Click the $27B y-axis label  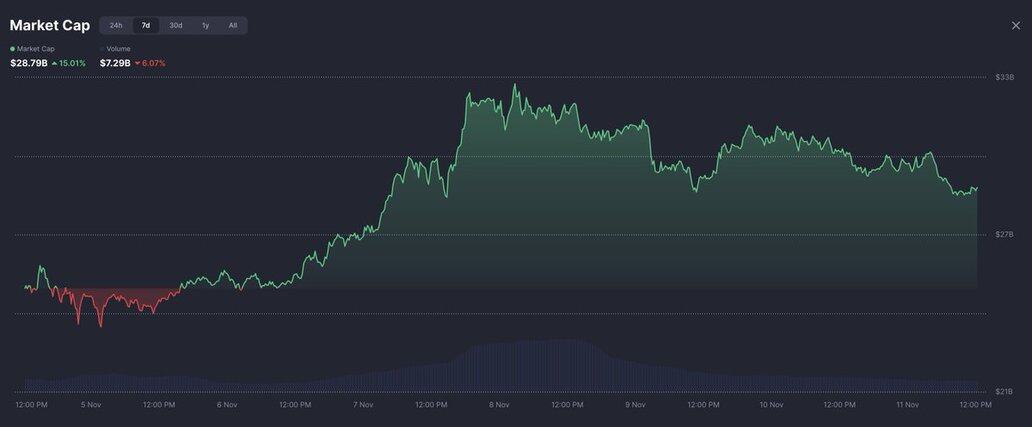click(x=1005, y=234)
